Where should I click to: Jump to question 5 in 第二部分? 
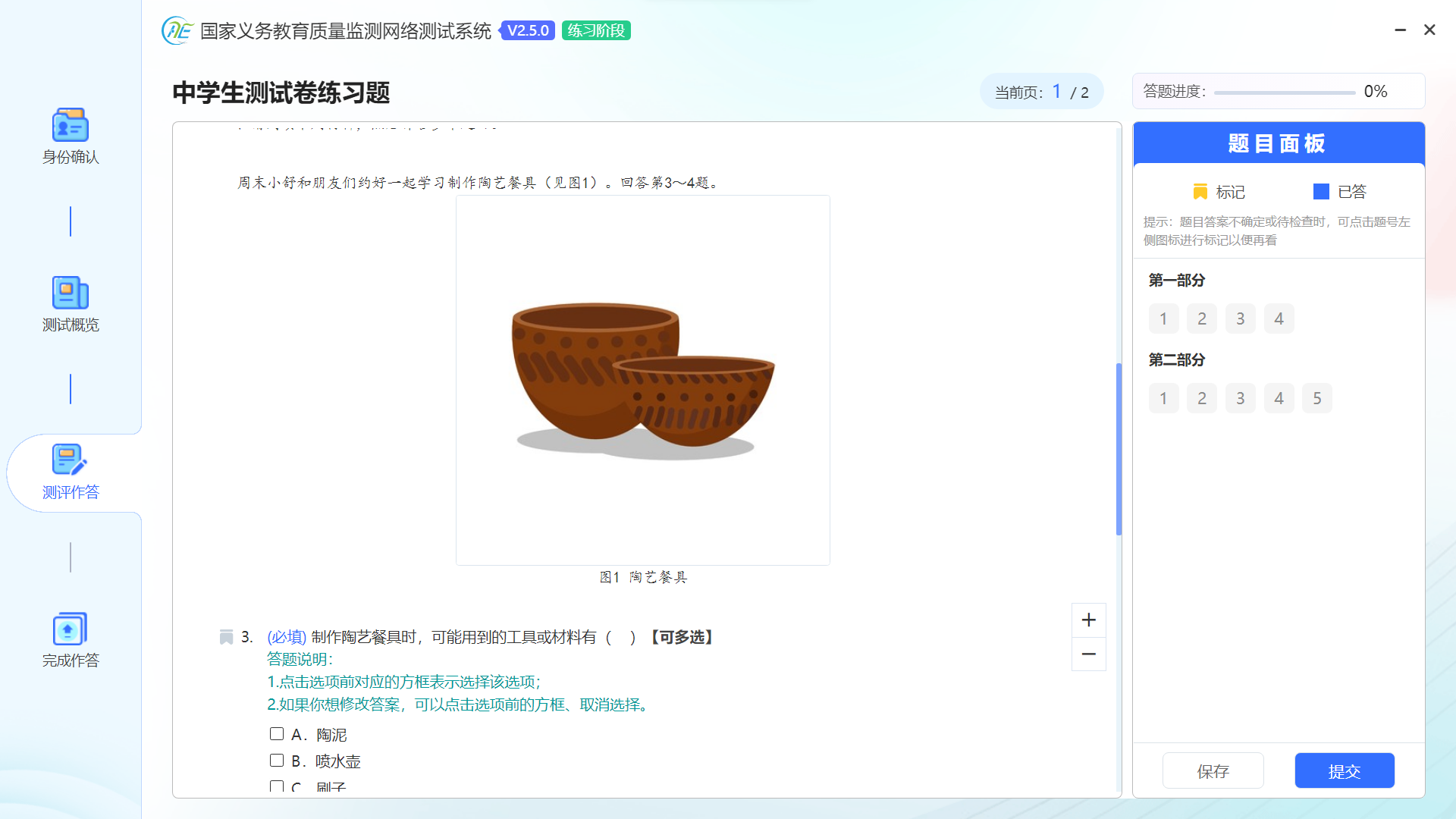tap(1317, 399)
